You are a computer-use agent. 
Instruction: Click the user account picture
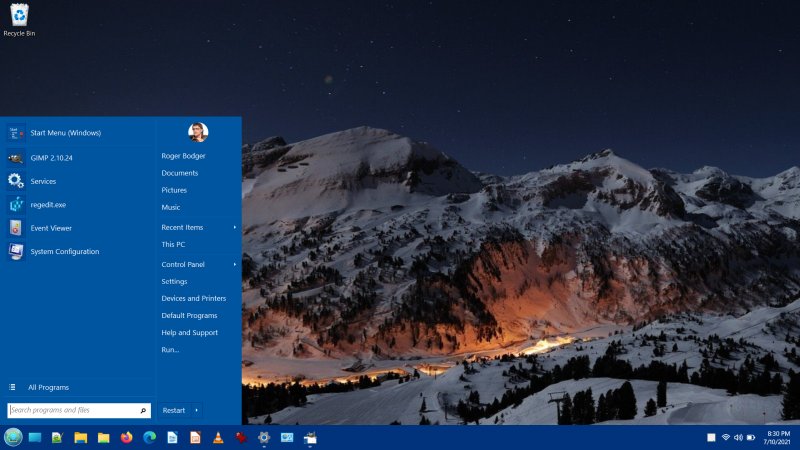pyautogui.click(x=198, y=132)
